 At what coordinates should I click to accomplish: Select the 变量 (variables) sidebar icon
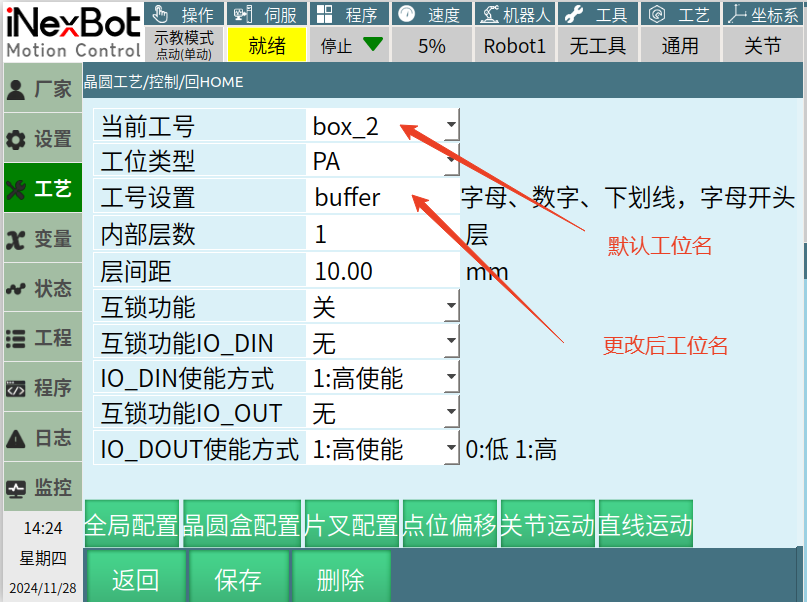16,239
